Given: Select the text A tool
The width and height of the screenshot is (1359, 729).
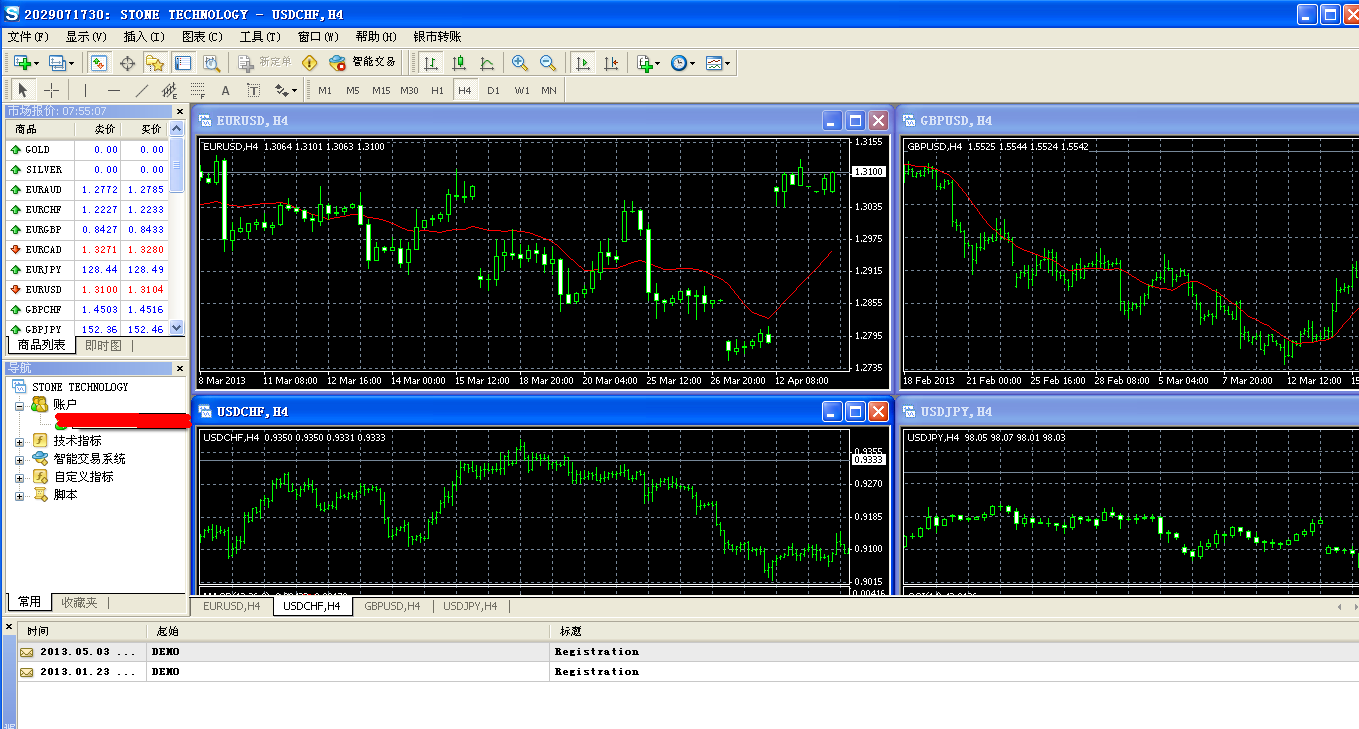Looking at the screenshot, I should coord(225,90).
